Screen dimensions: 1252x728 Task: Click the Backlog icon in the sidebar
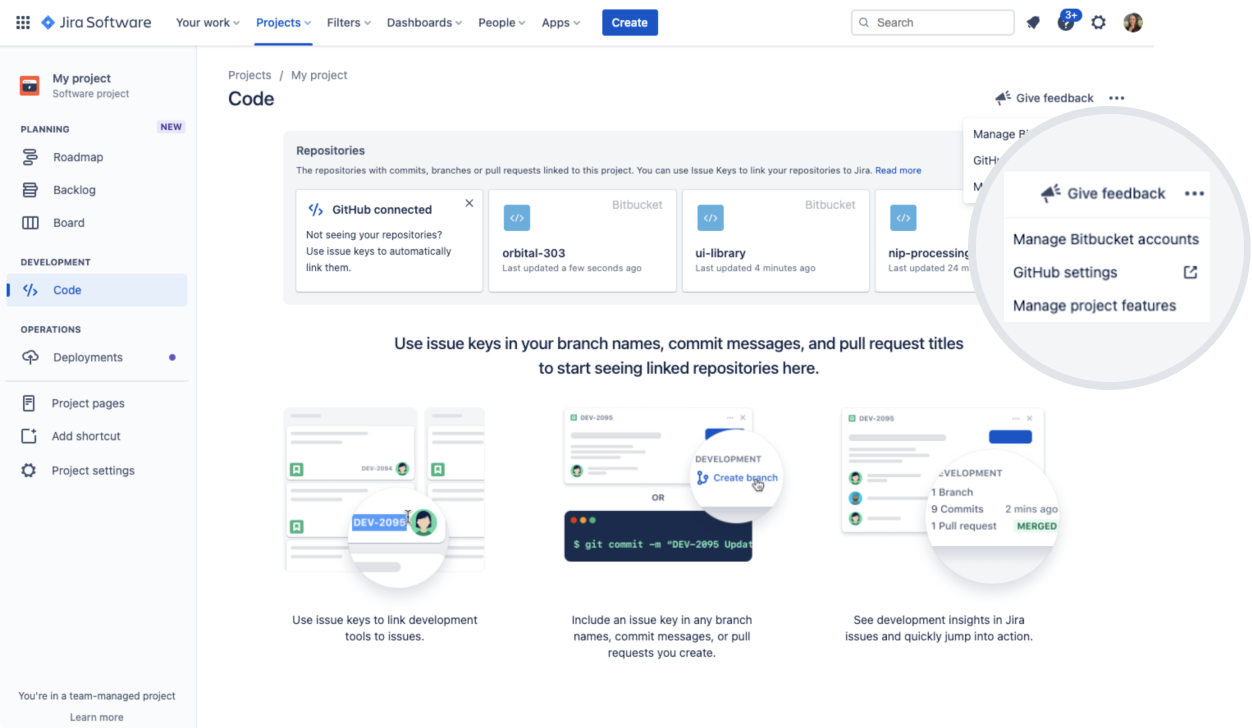[30, 190]
